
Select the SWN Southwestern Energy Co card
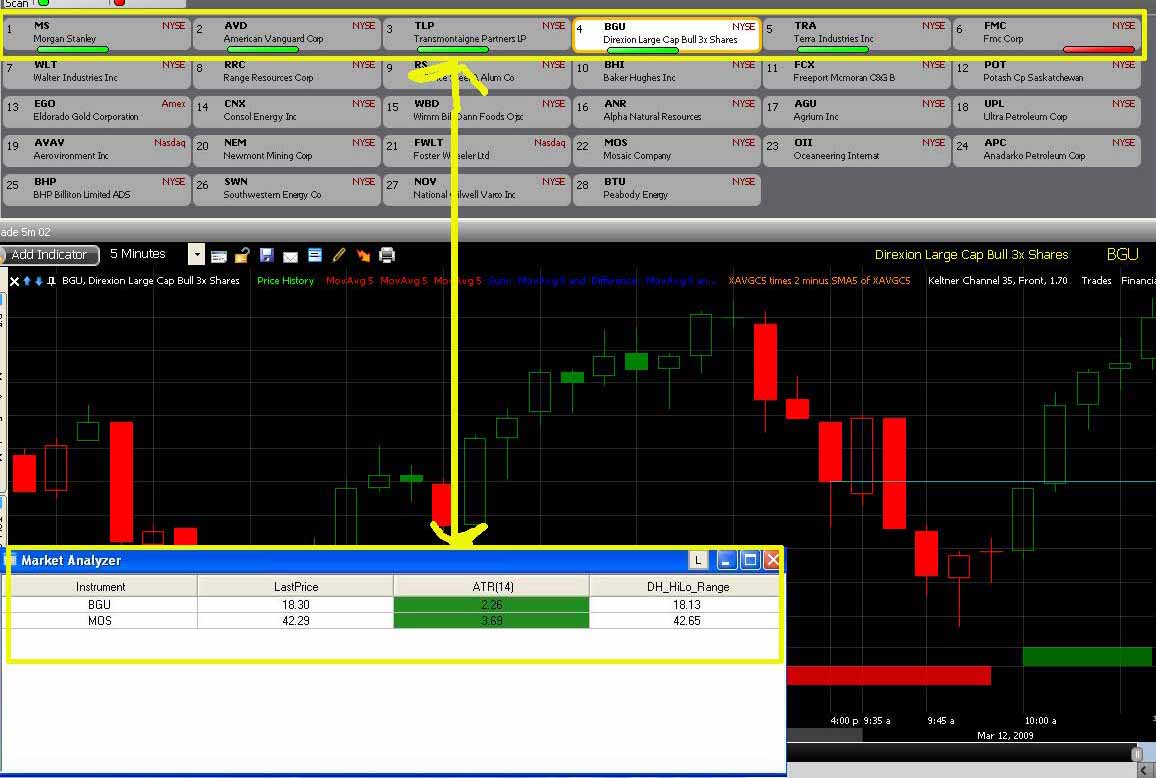(x=287, y=190)
